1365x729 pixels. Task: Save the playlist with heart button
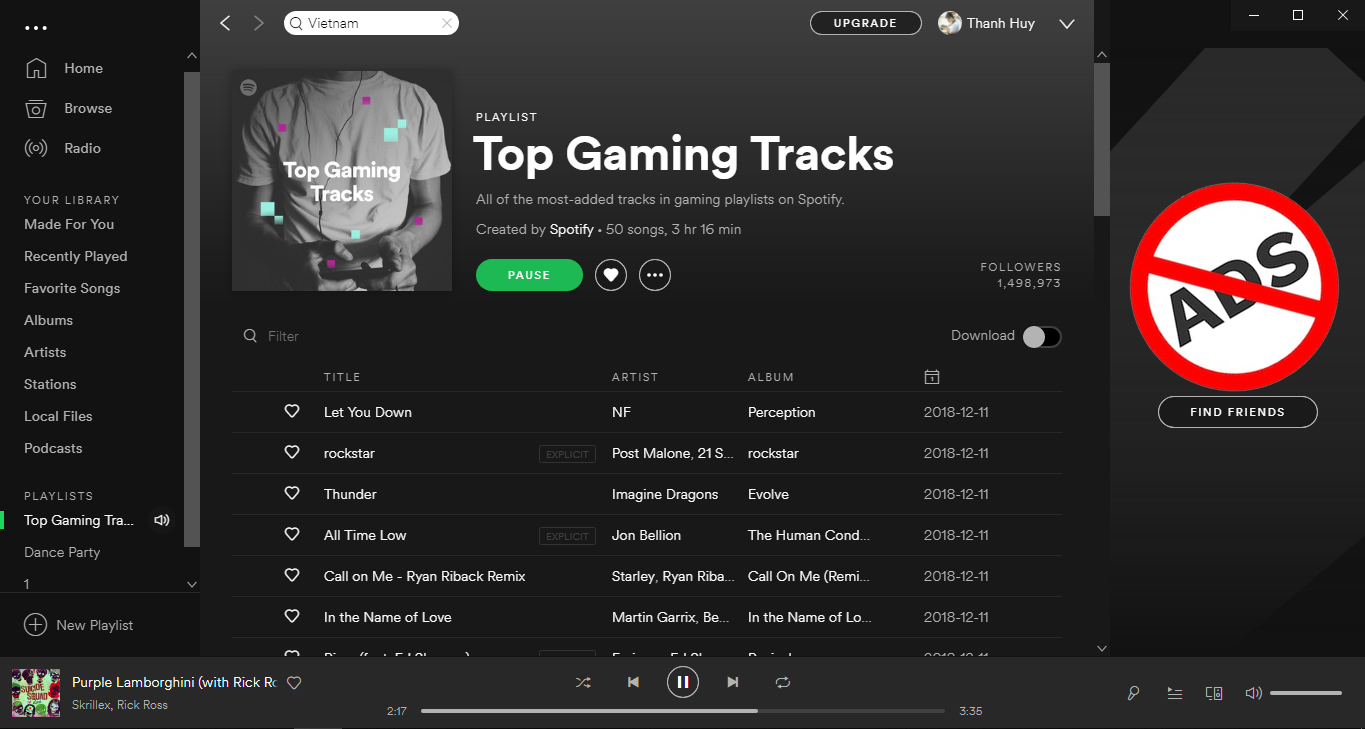(x=611, y=275)
